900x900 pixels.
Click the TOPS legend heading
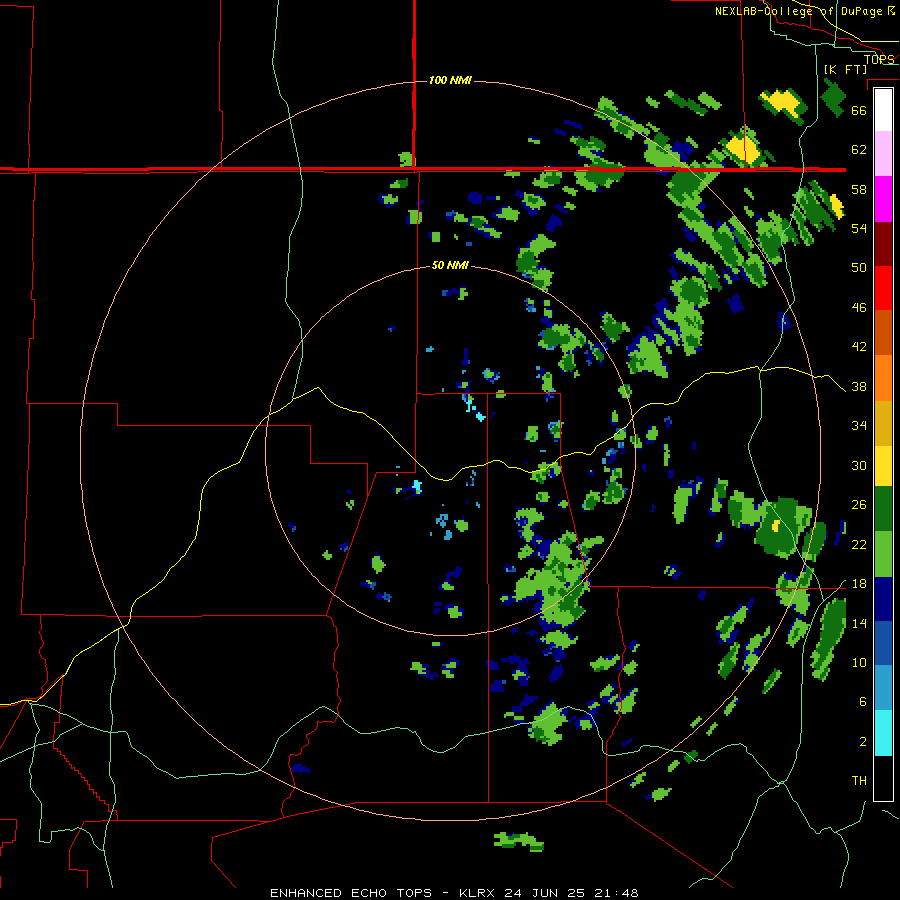coord(879,59)
